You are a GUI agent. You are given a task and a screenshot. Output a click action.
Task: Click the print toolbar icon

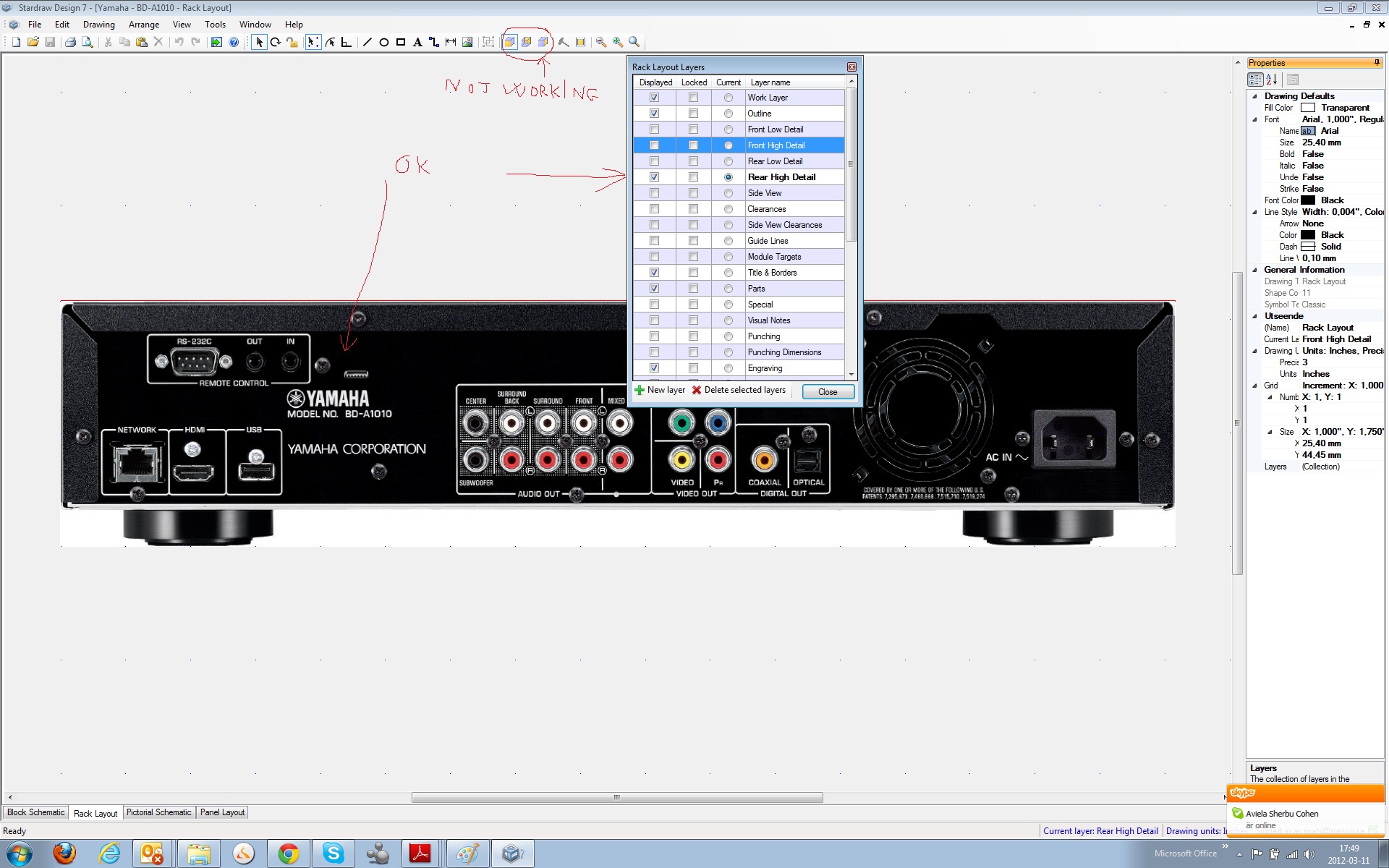point(70,42)
